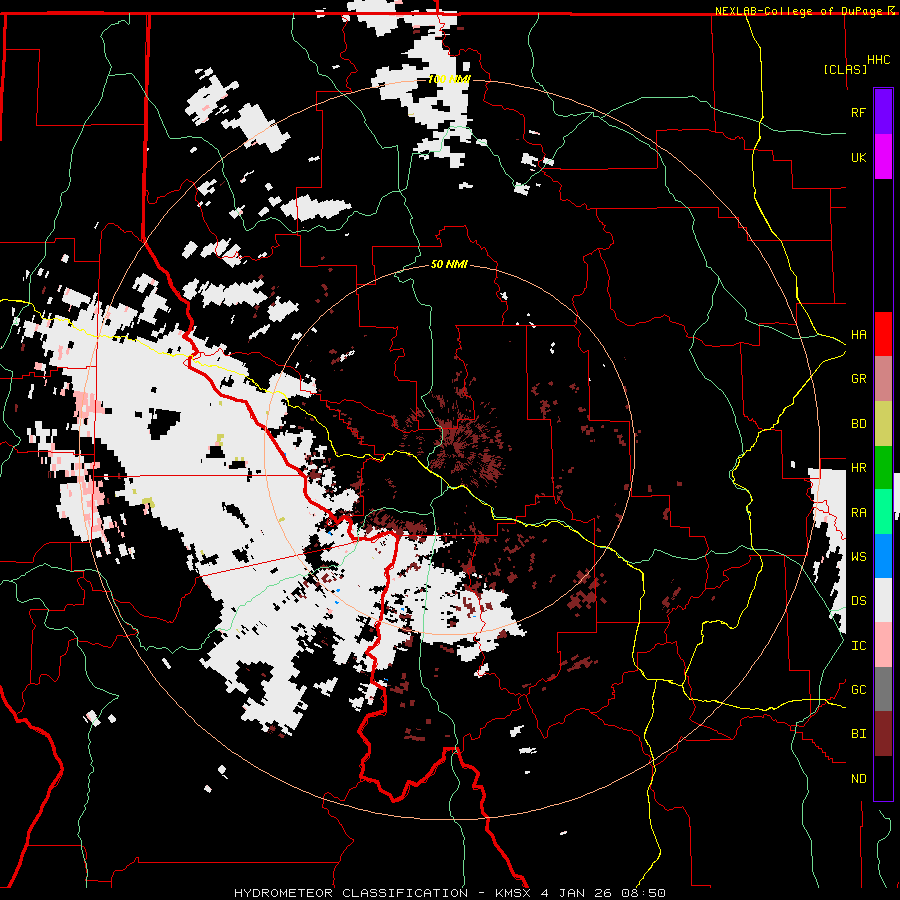The height and width of the screenshot is (900, 900).
Task: Click the 'HHC' product code text
Action: point(879,60)
